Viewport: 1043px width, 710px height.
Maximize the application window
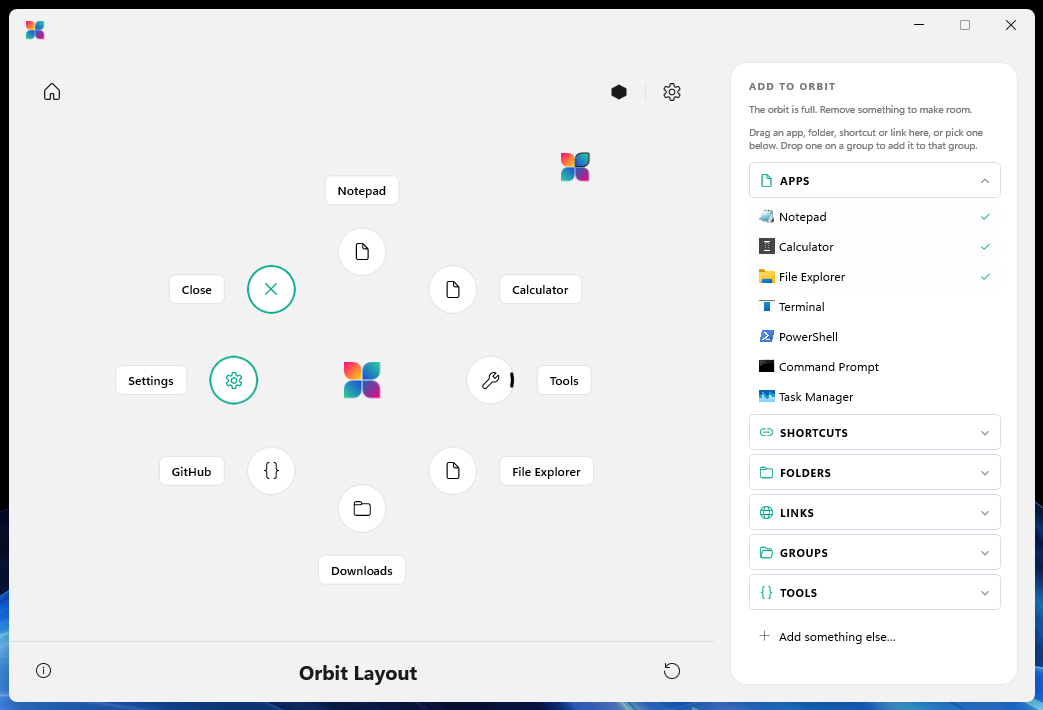[x=965, y=25]
